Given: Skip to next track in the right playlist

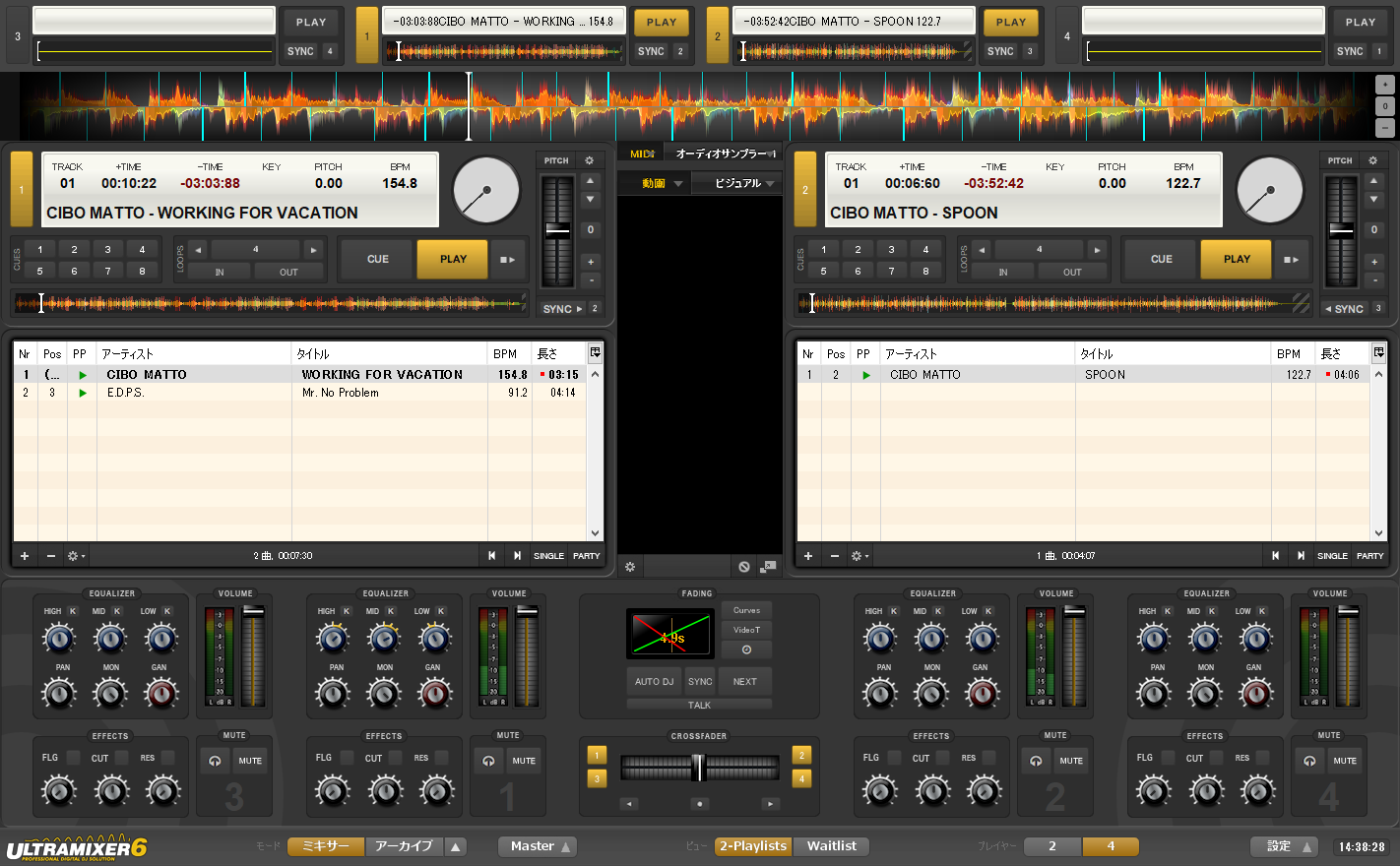Looking at the screenshot, I should 1301,556.
